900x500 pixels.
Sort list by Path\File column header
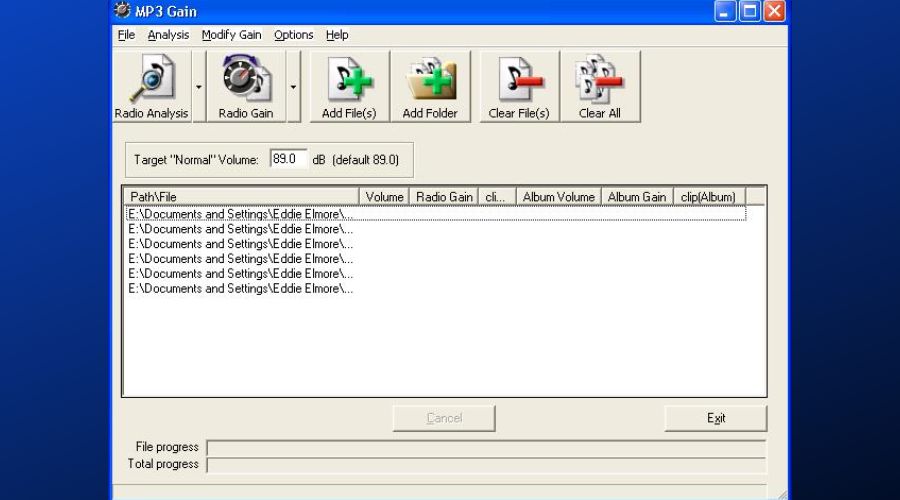240,197
